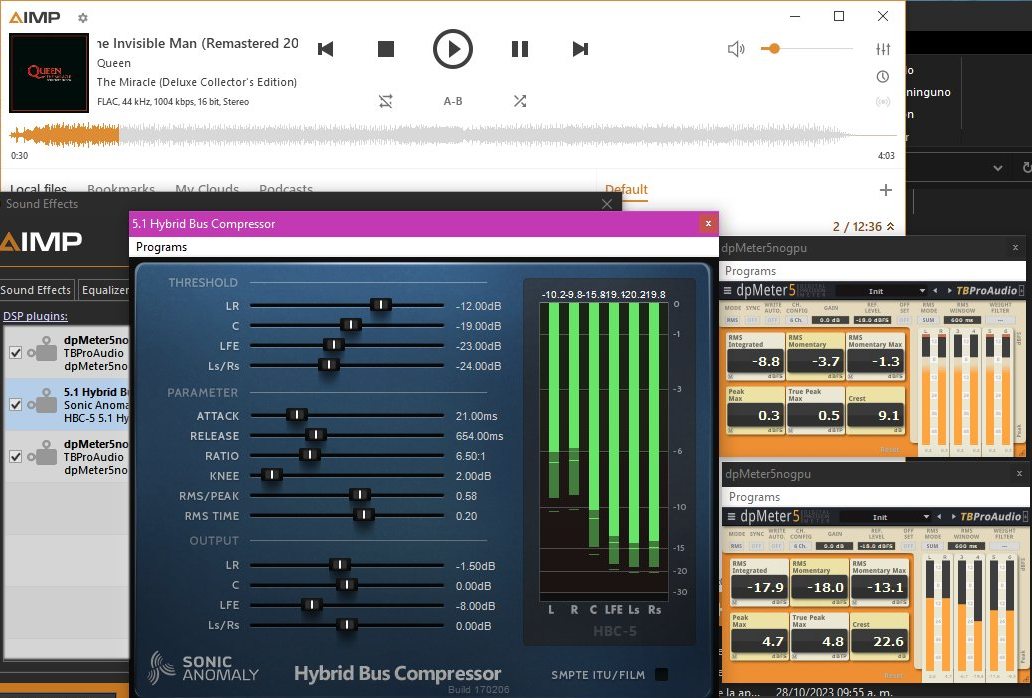Toggle SYNC OFF button in dpMeter showing -17.9
The height and width of the screenshot is (698, 1032).
(756, 547)
